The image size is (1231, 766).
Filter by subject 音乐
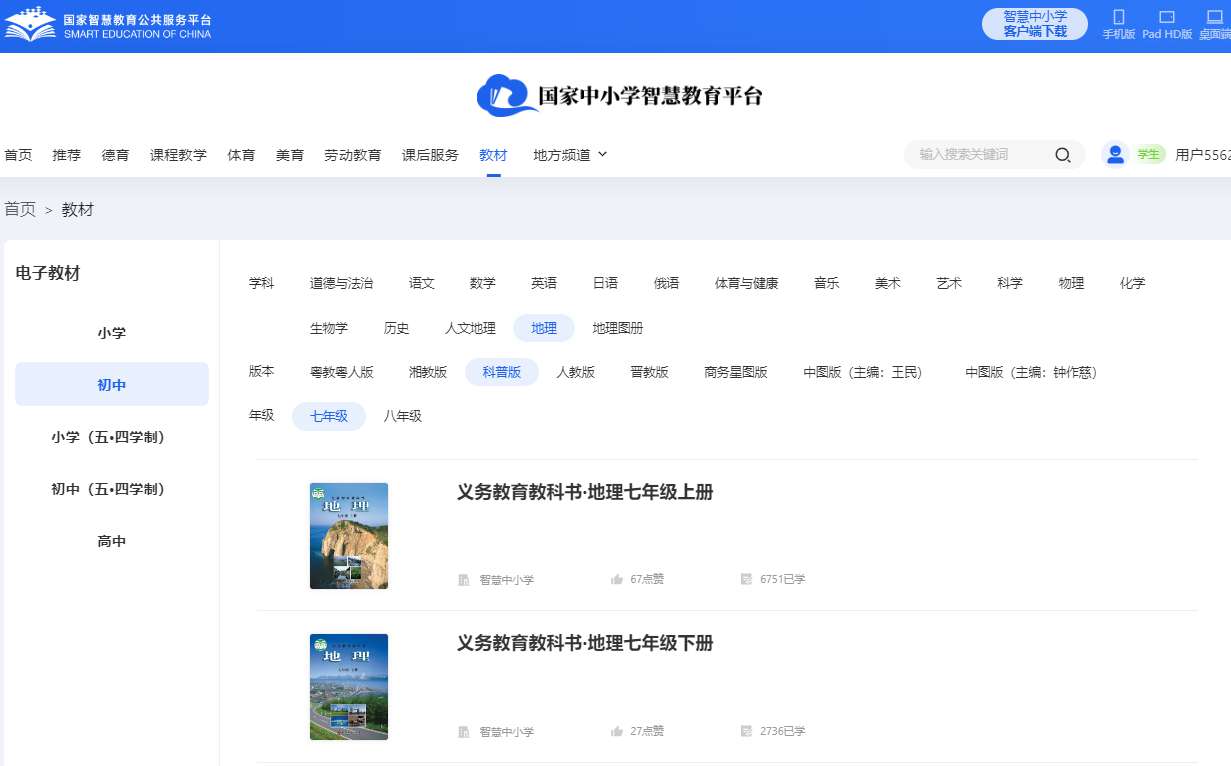click(826, 283)
